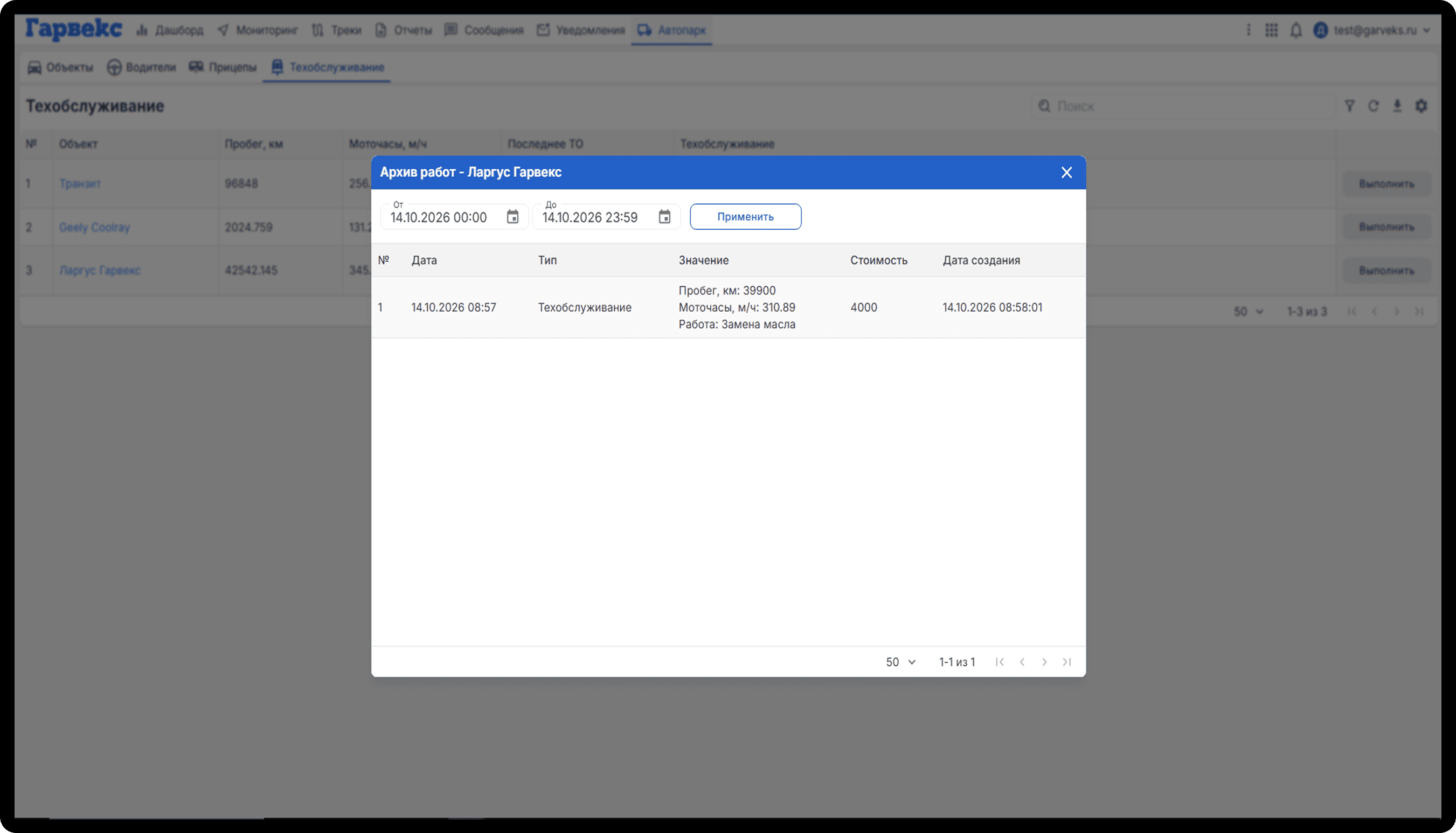Switch to the Объекты tab
This screenshot has width=1456, height=833.
60,67
